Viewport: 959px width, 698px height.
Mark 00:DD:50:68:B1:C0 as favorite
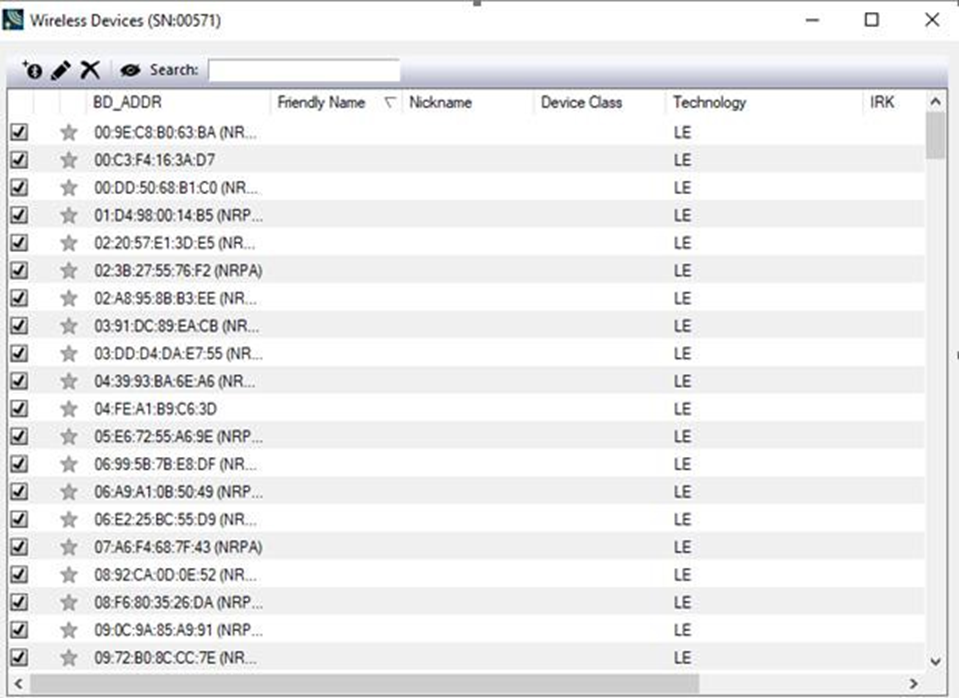[68, 188]
